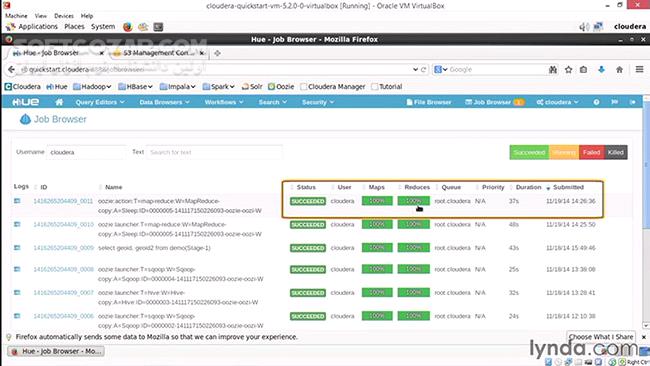The image size is (650, 366).
Task: Click the volume icon in the GNOME panel
Action: (584, 27)
